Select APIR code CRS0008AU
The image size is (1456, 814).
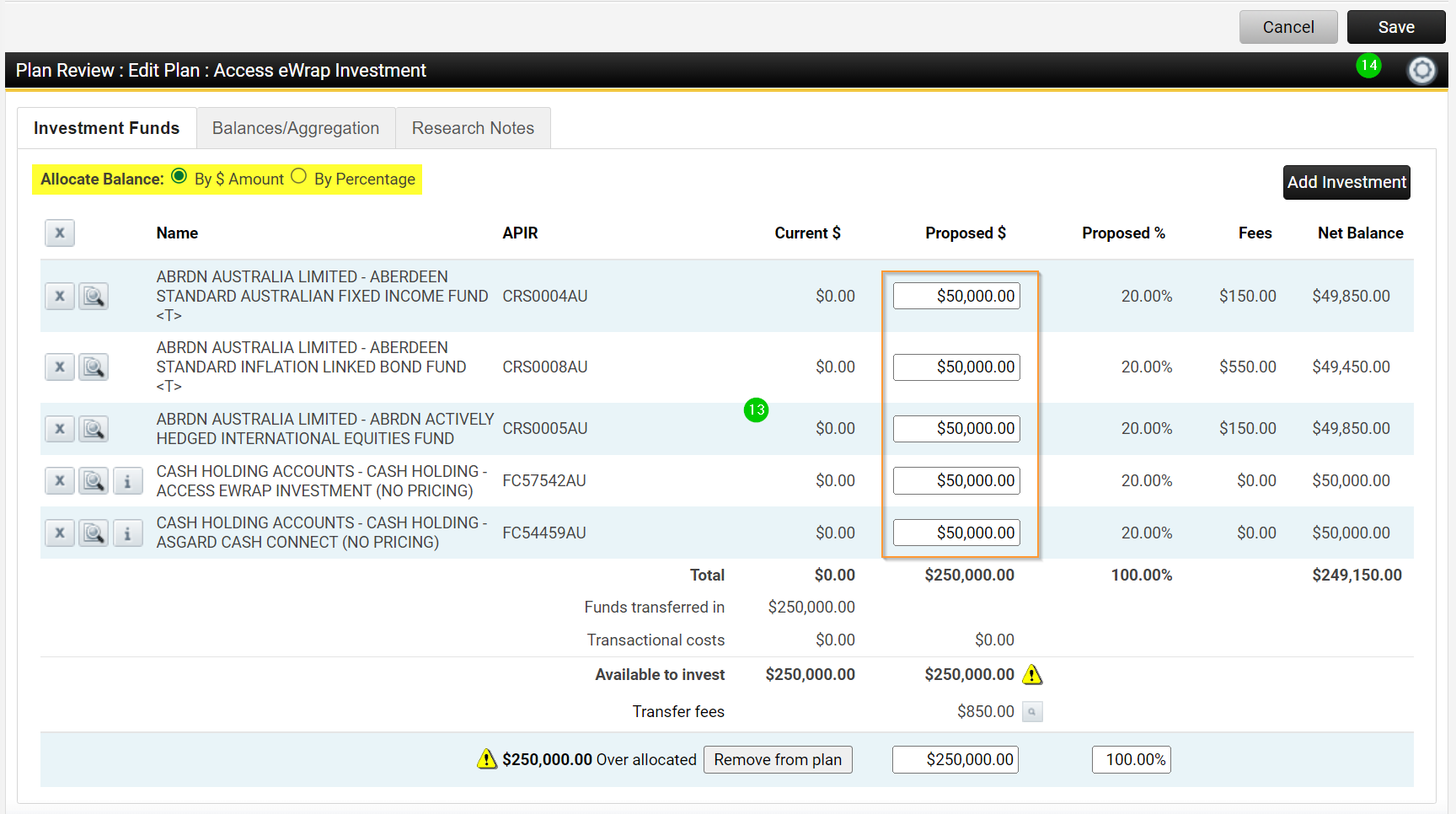coord(545,367)
